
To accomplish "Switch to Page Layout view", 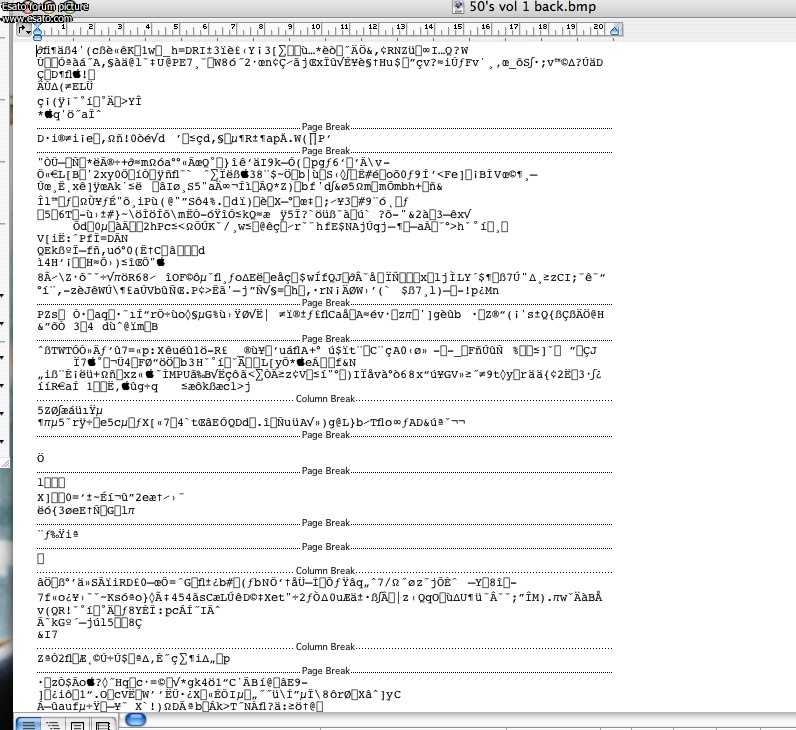I will coord(77,723).
